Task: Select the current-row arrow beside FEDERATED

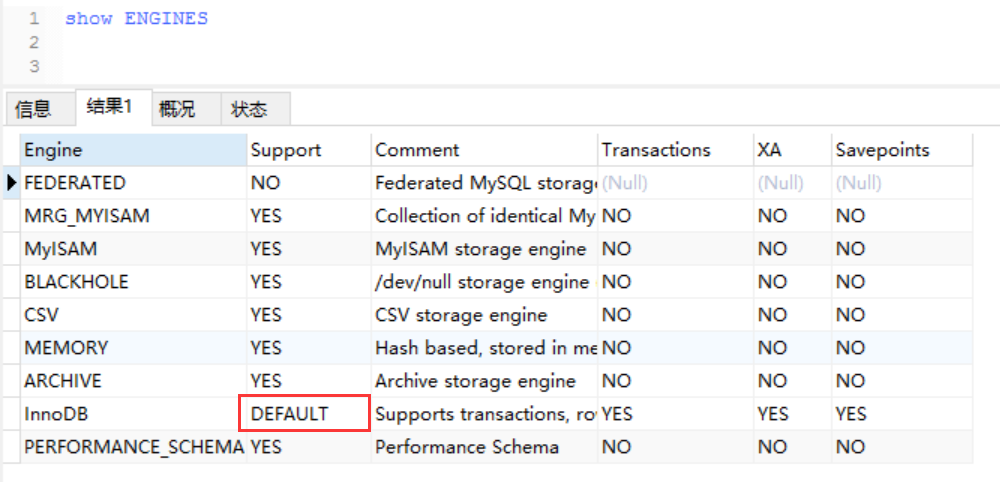Action: tap(11, 183)
